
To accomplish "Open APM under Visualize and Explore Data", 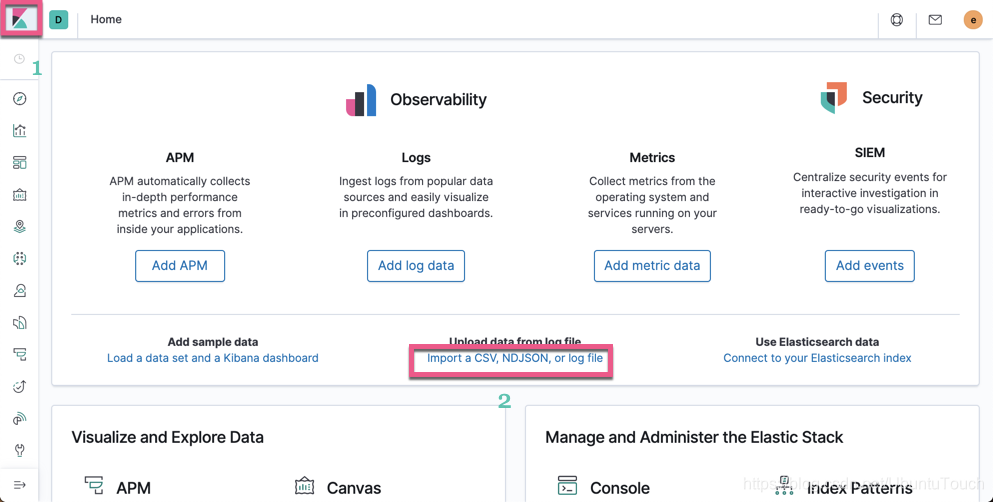I will point(134,488).
